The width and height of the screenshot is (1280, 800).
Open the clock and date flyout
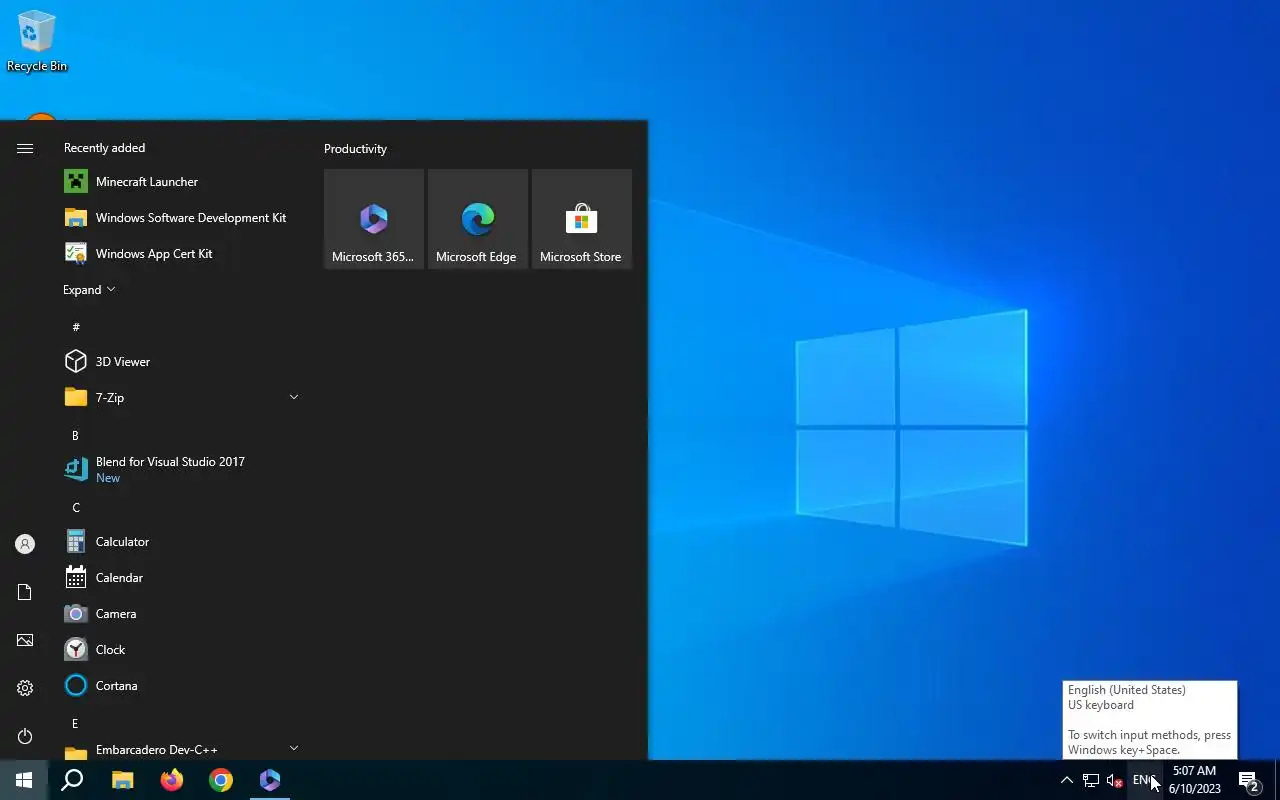1194,780
